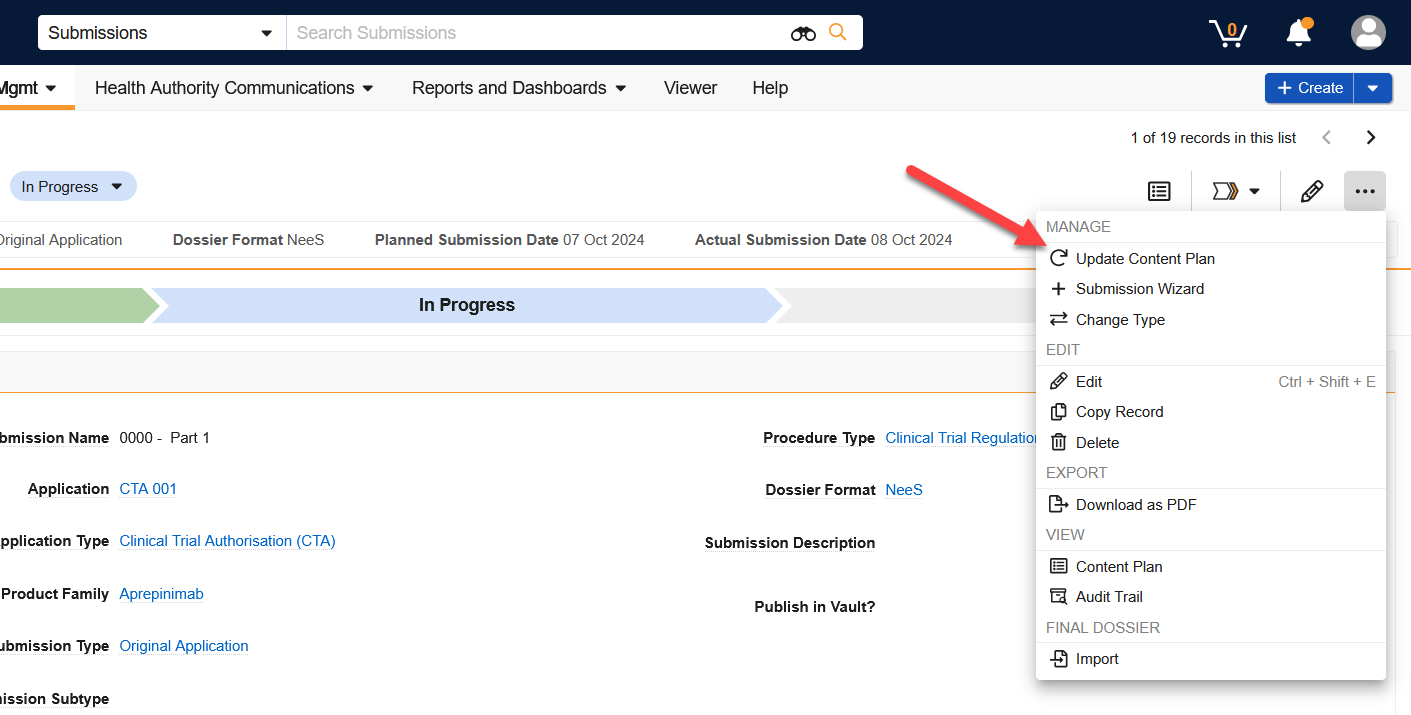Choose Download as PDF from the menu

click(1134, 504)
